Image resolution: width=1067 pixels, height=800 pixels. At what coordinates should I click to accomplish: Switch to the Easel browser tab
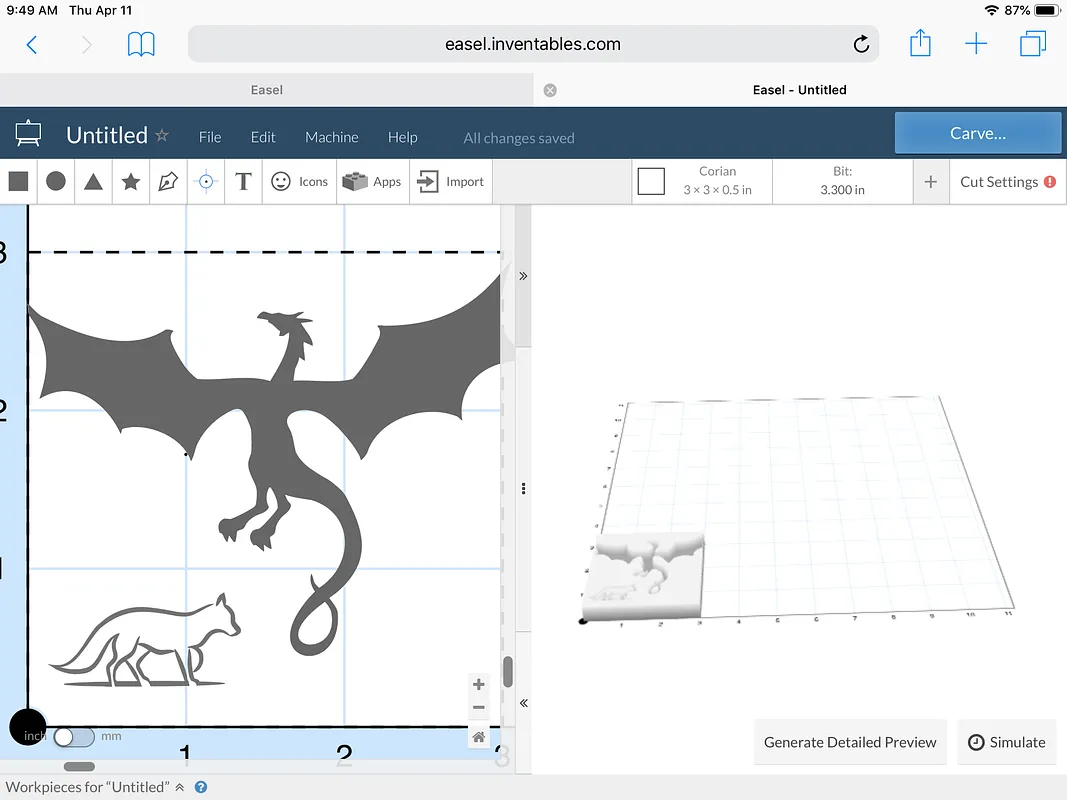266,90
